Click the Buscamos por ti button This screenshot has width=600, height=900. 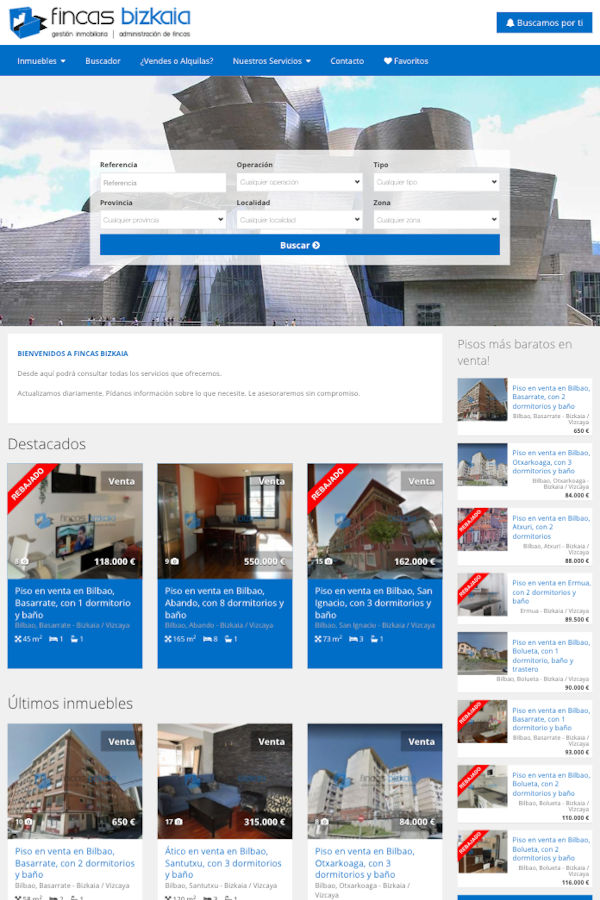[x=544, y=23]
